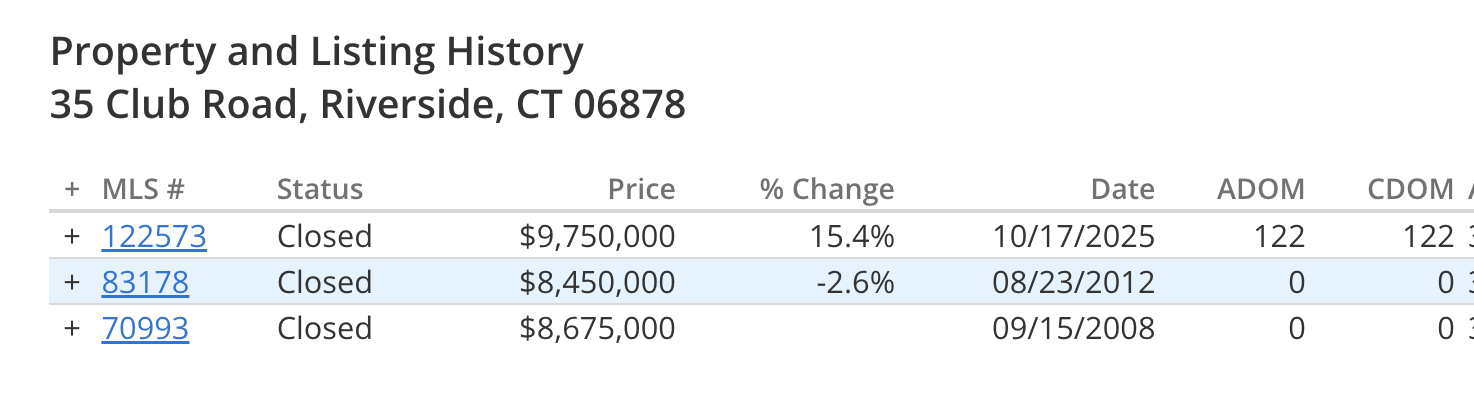The width and height of the screenshot is (1474, 408).
Task: Click the 10/17/2025 closed date cell
Action: point(1074,237)
